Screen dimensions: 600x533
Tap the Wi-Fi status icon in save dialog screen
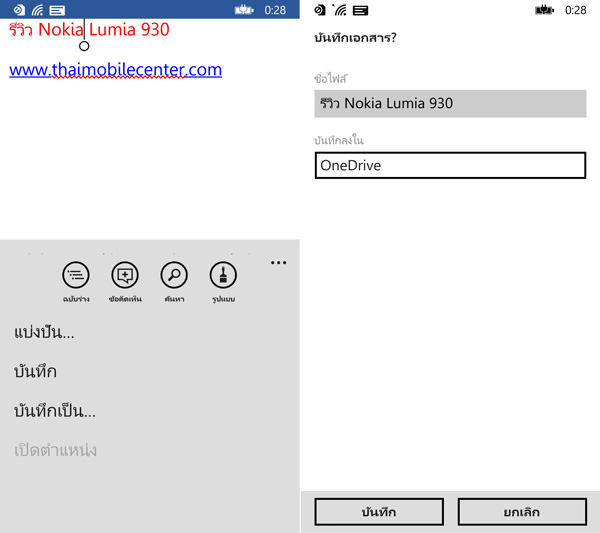340,10
